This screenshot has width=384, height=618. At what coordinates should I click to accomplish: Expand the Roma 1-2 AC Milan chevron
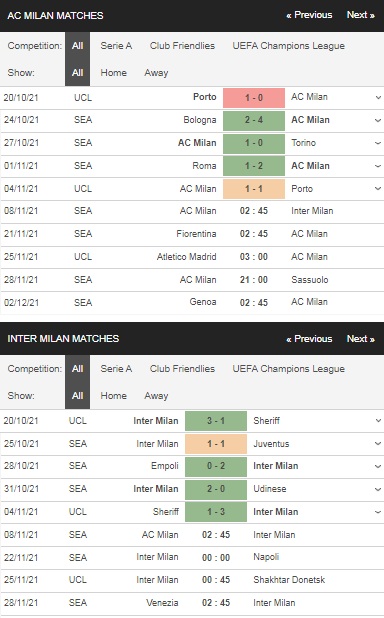click(x=378, y=166)
